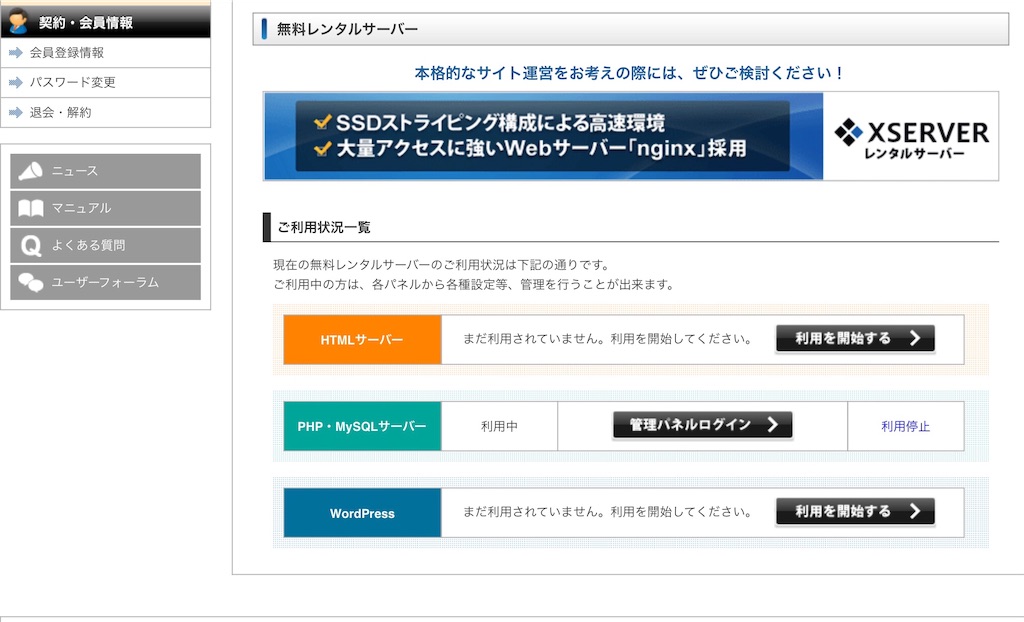
Task: Open the マニュアル menu button
Action: [106, 208]
